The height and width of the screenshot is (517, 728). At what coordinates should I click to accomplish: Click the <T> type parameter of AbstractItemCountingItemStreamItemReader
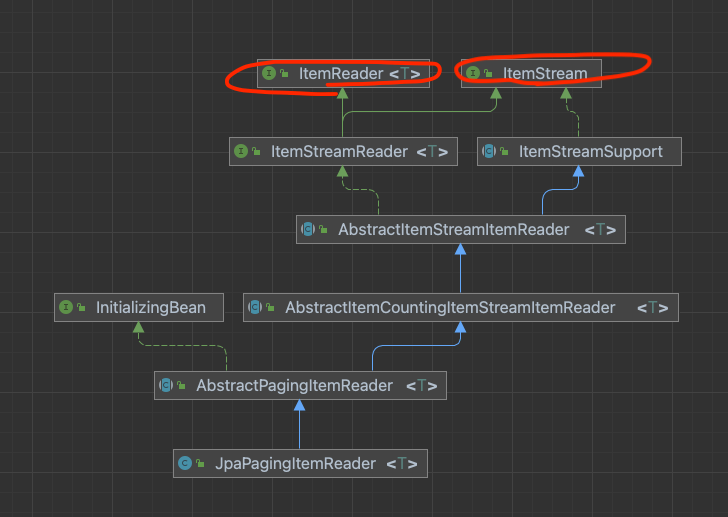(653, 308)
